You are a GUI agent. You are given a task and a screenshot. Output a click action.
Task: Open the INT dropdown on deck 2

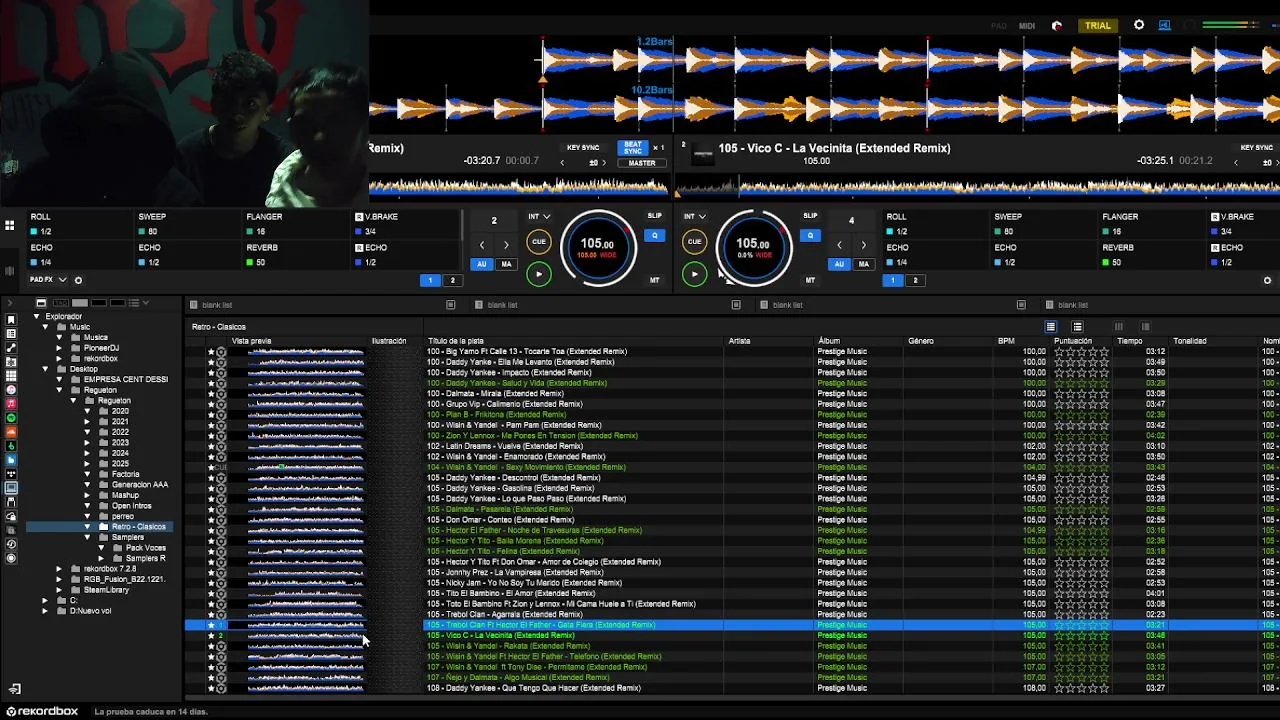pyautogui.click(x=695, y=216)
